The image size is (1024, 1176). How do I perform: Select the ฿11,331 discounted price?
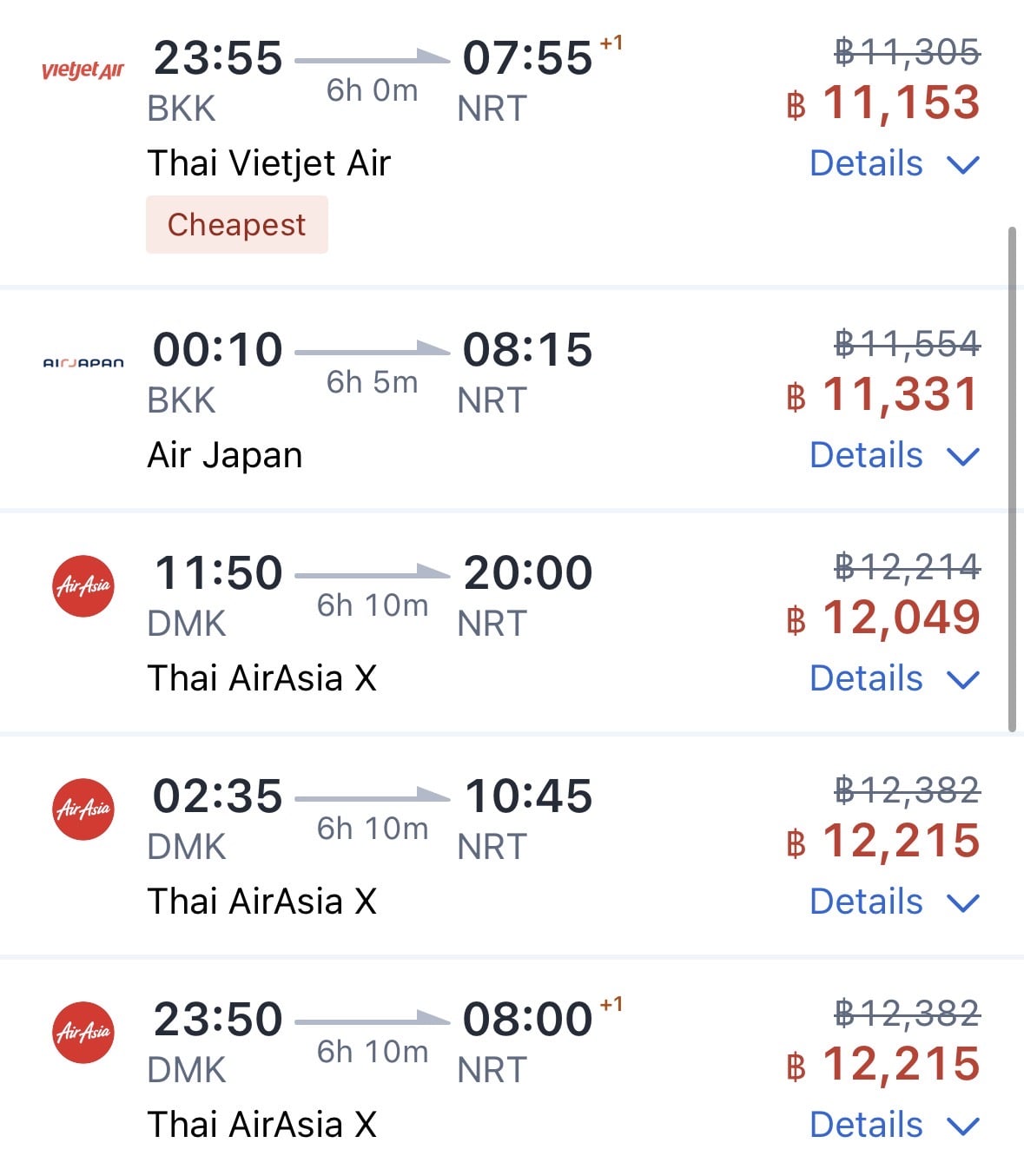point(884,394)
